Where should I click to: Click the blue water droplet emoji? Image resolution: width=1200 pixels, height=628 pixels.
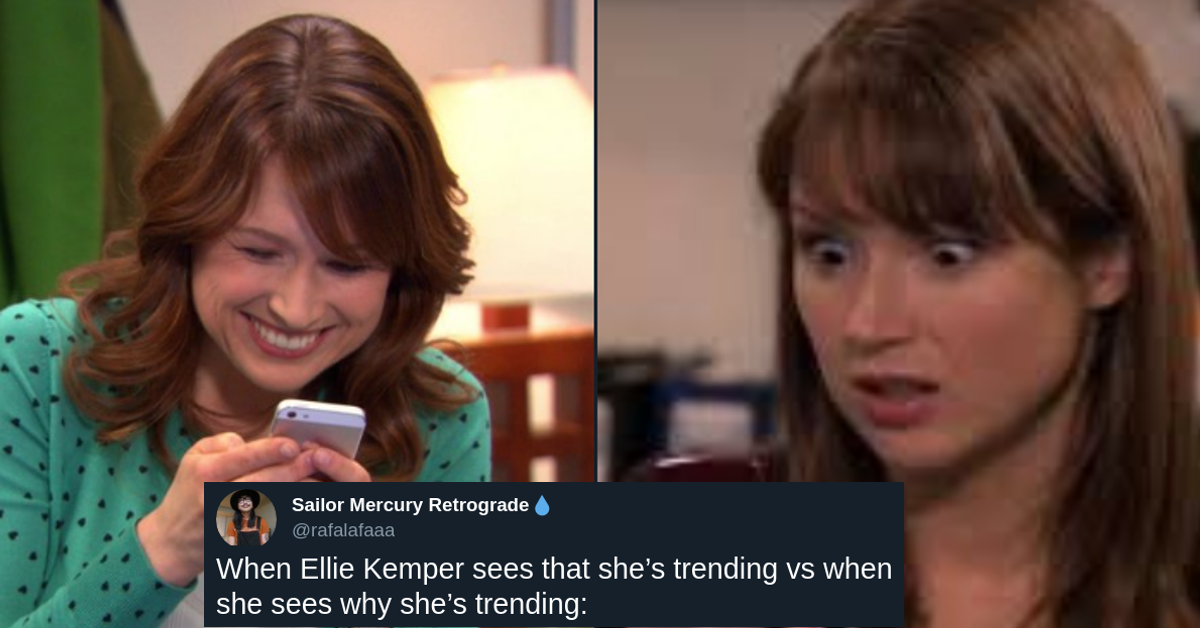(542, 506)
